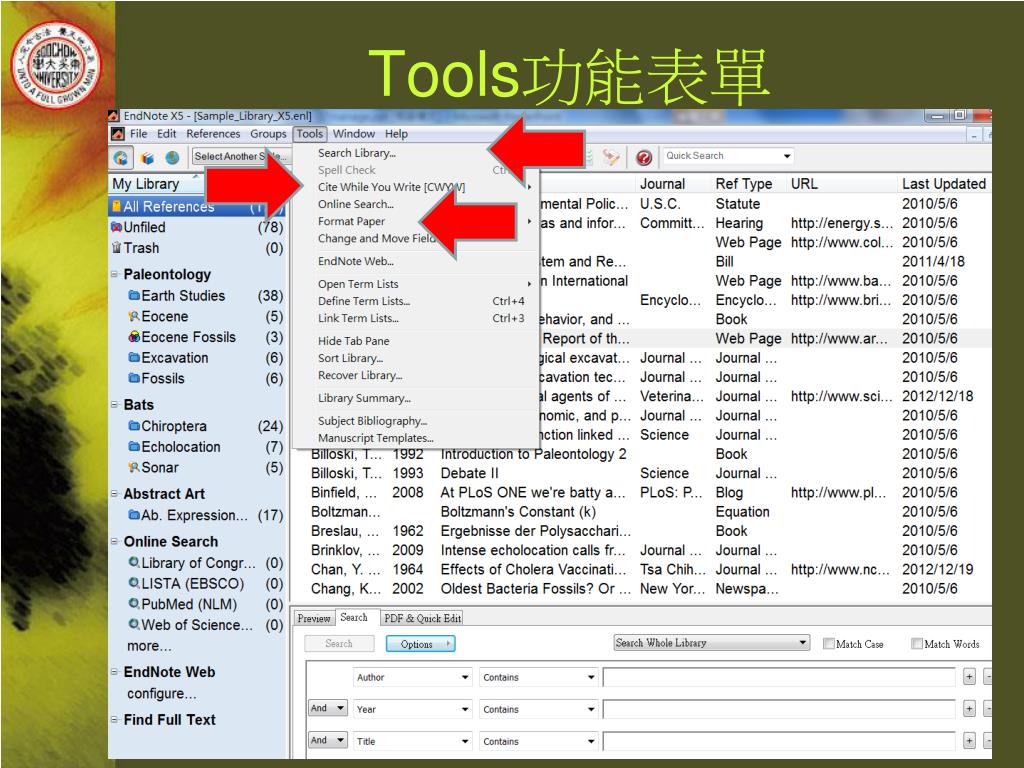
Task: Open the References menu
Action: (213, 134)
